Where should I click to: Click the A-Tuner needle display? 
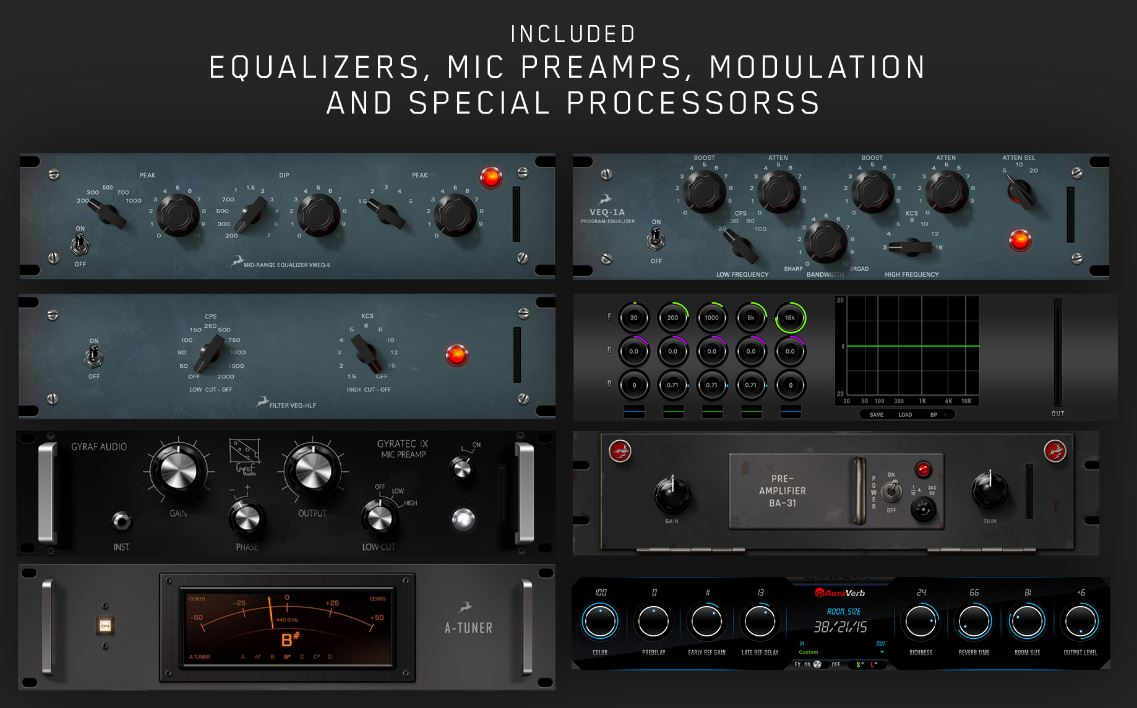click(x=287, y=627)
